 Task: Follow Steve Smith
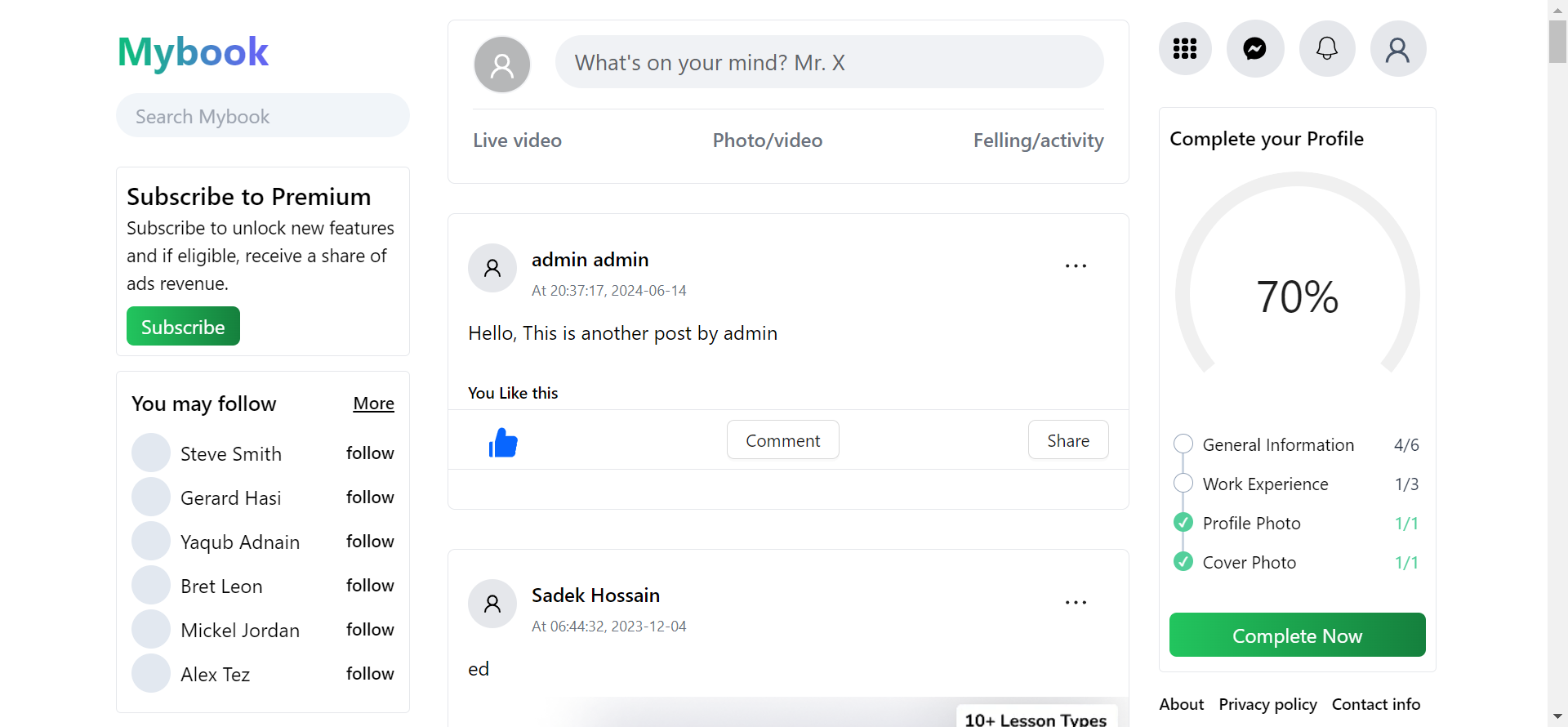pyautogui.click(x=370, y=453)
